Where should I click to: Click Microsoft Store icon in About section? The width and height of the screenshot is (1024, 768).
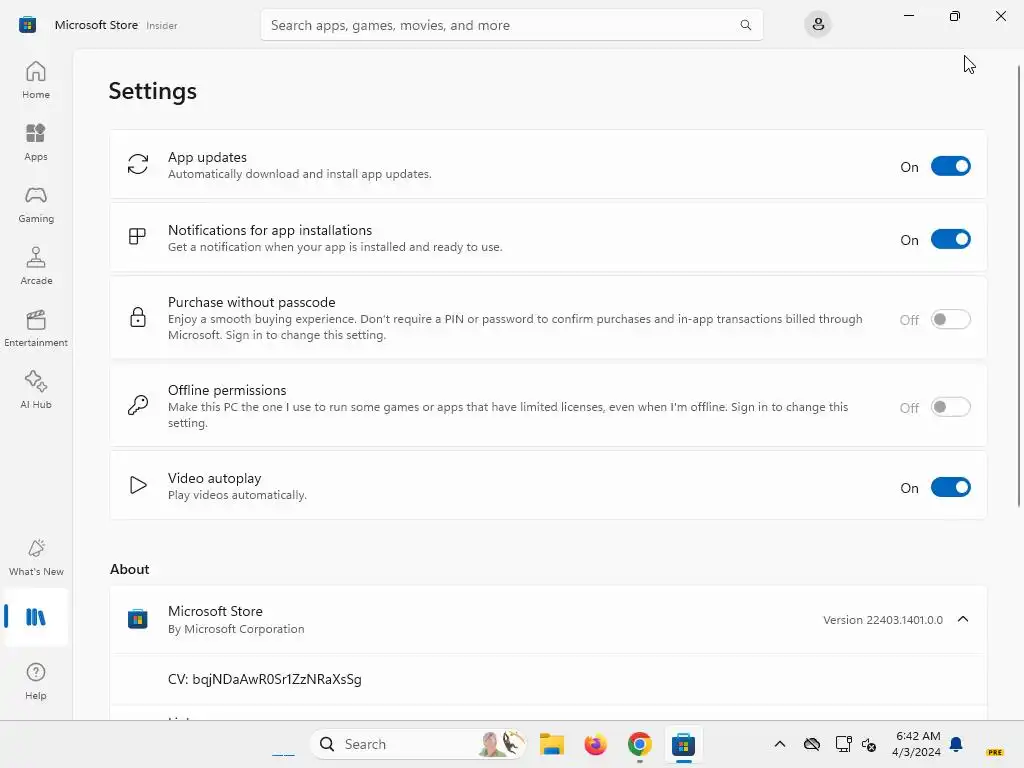[138, 618]
